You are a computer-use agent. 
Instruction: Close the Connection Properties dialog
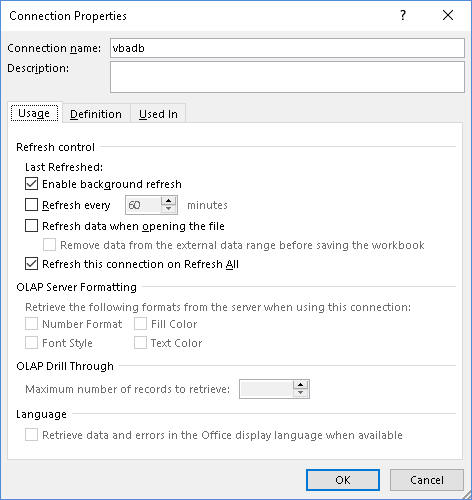(448, 15)
